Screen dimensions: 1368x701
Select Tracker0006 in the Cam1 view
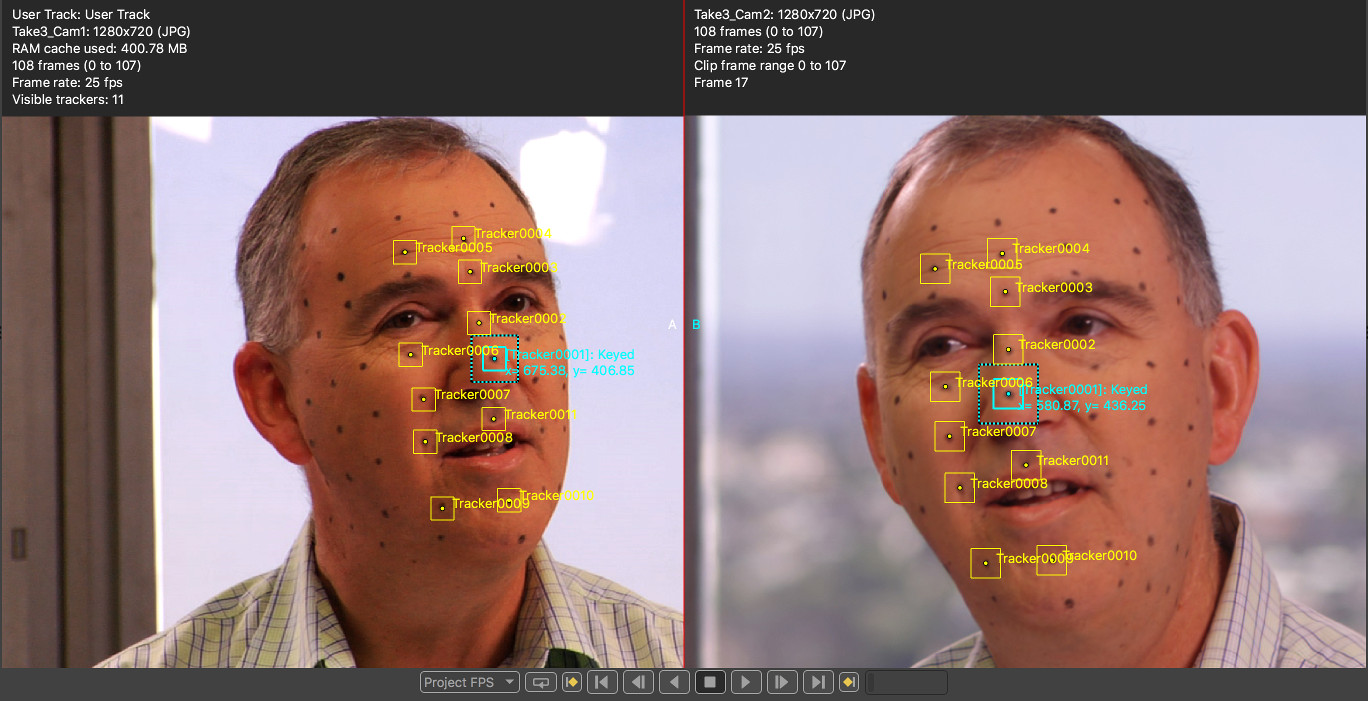click(410, 354)
